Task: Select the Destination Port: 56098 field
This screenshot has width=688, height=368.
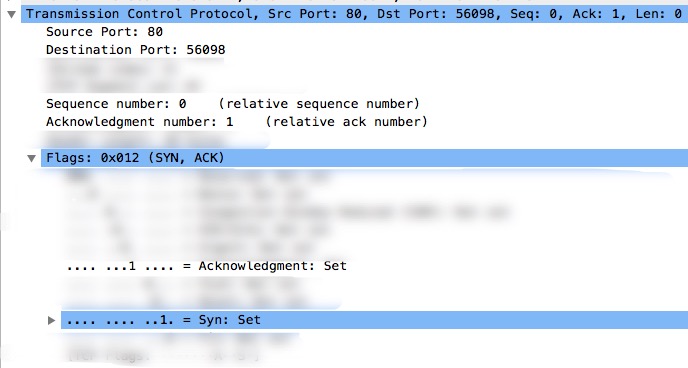Action: 136,50
